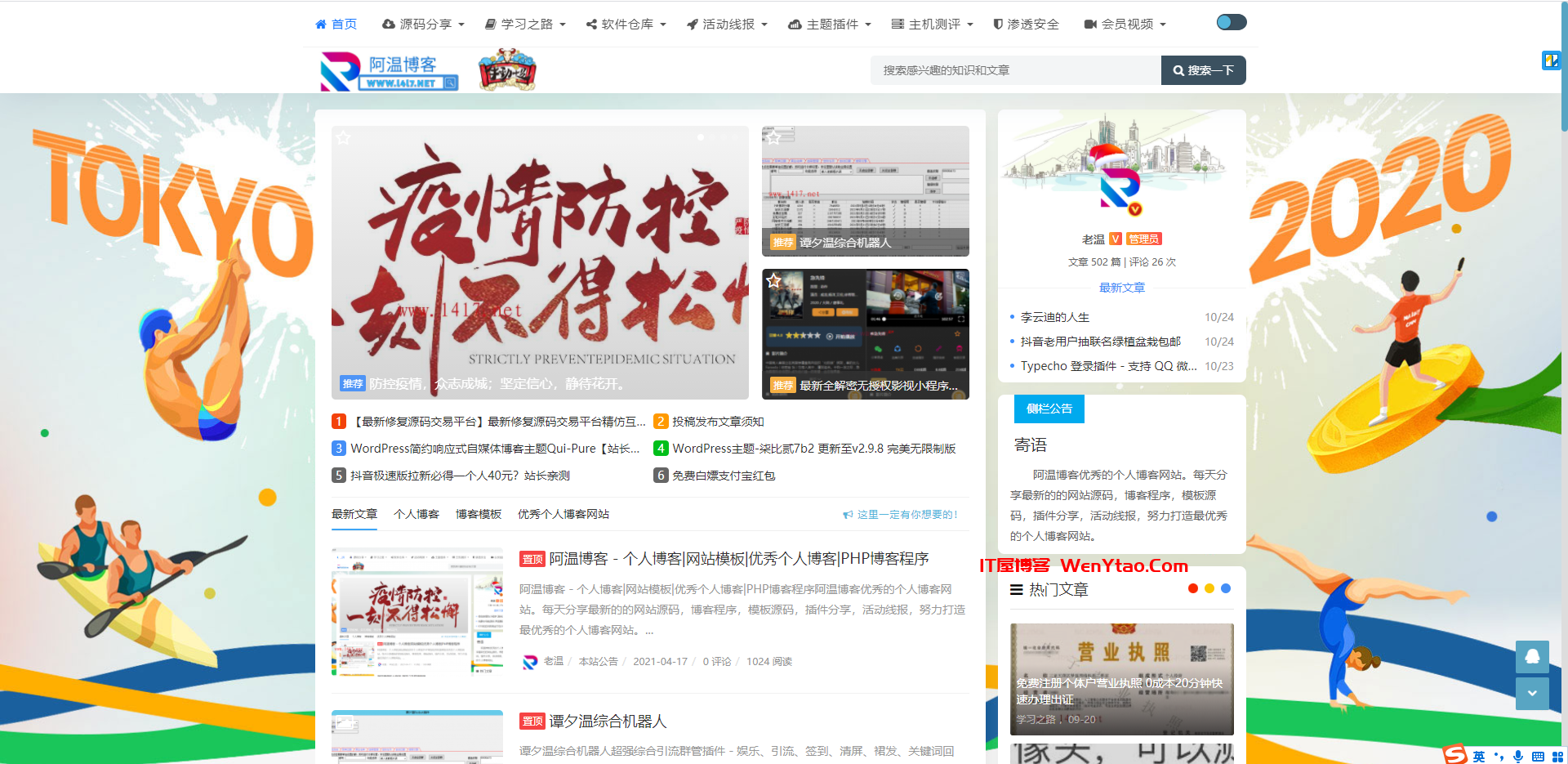Image resolution: width=1568 pixels, height=764 pixels.
Task: Click the QQ contact floating icon
Action: tap(1532, 657)
